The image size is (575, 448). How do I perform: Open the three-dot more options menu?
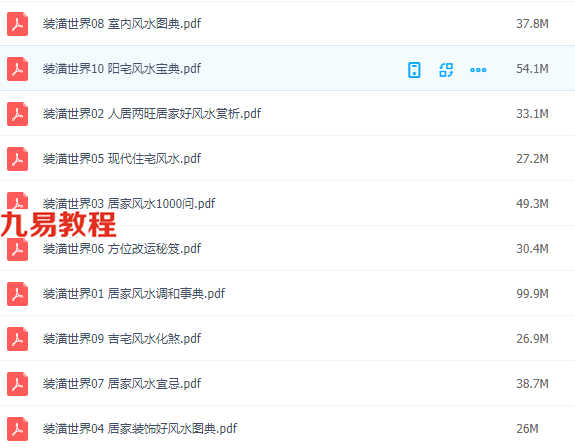(x=478, y=70)
